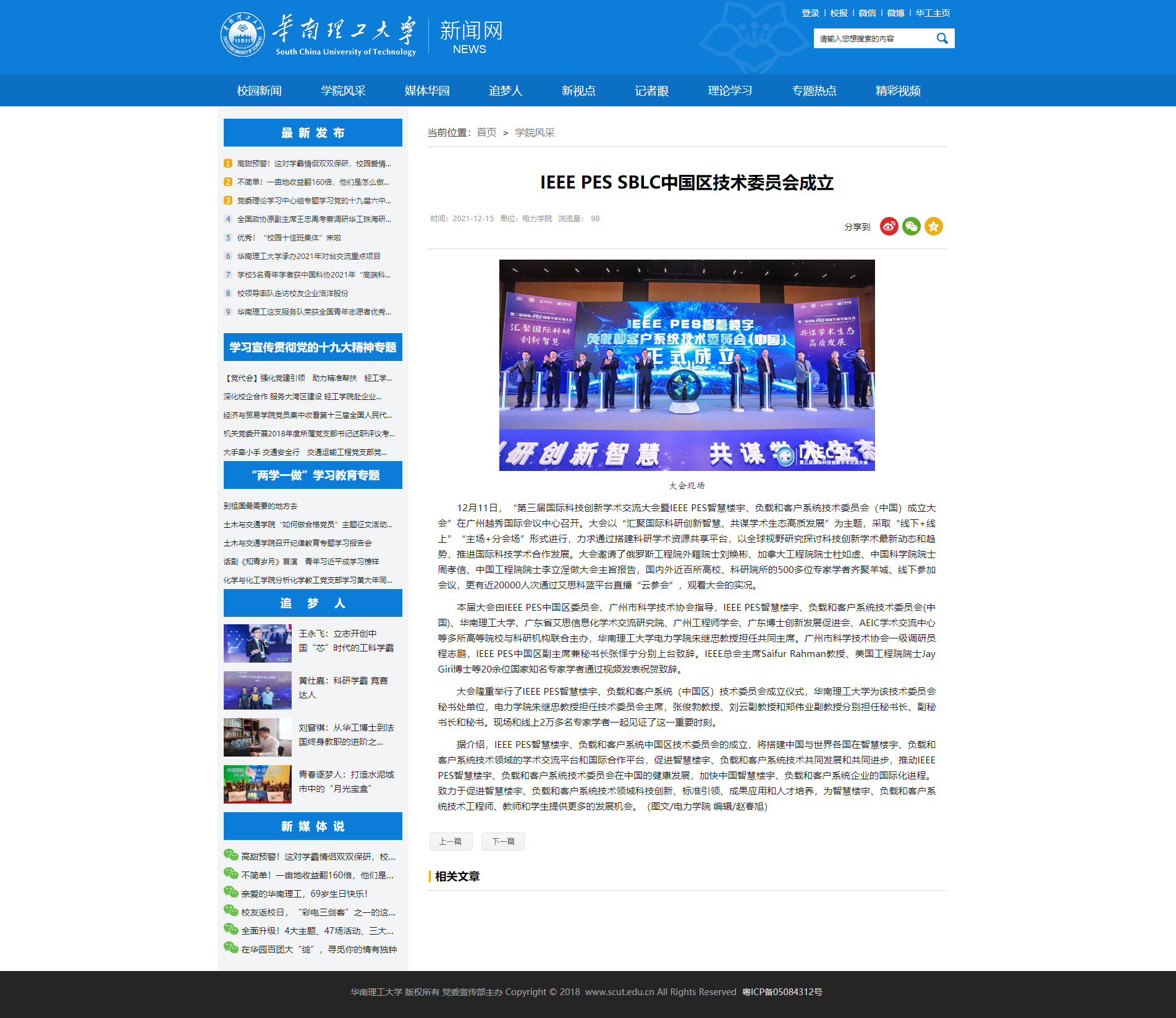
Task: Click the search input field
Action: [874, 38]
